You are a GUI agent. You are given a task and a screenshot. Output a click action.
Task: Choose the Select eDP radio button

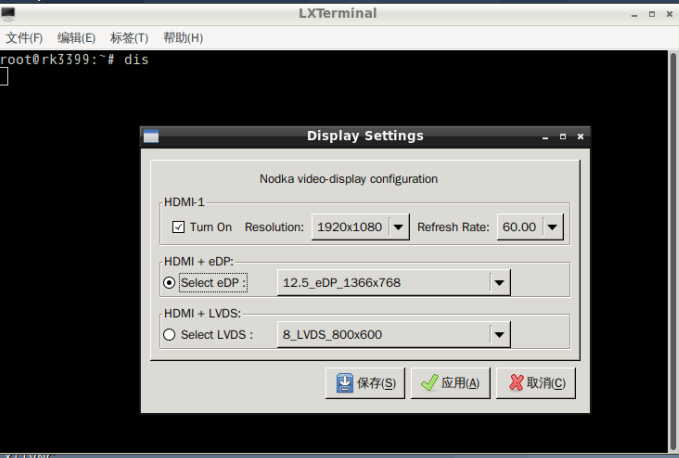[169, 283]
